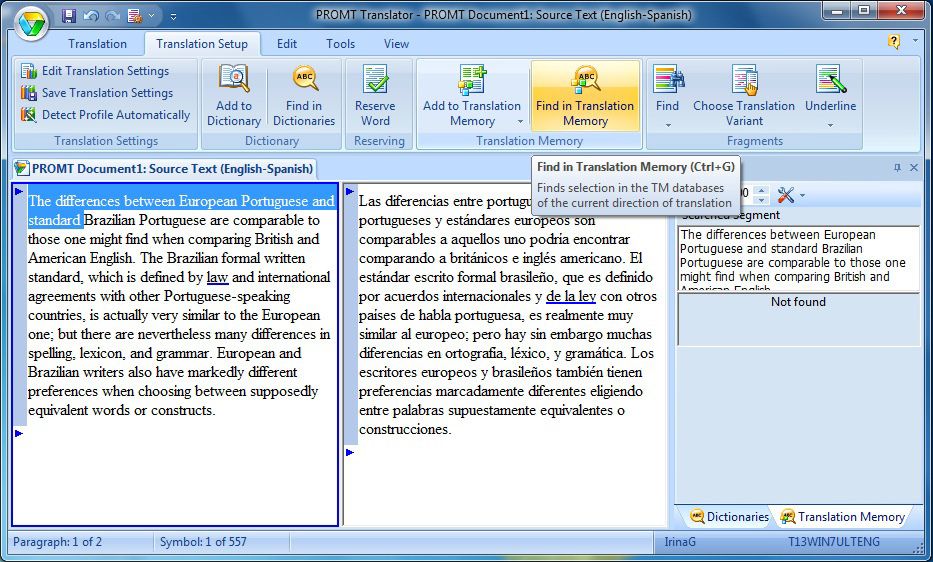This screenshot has width=933, height=562.
Task: Click the Add to Translation Memory icon
Action: point(472,80)
